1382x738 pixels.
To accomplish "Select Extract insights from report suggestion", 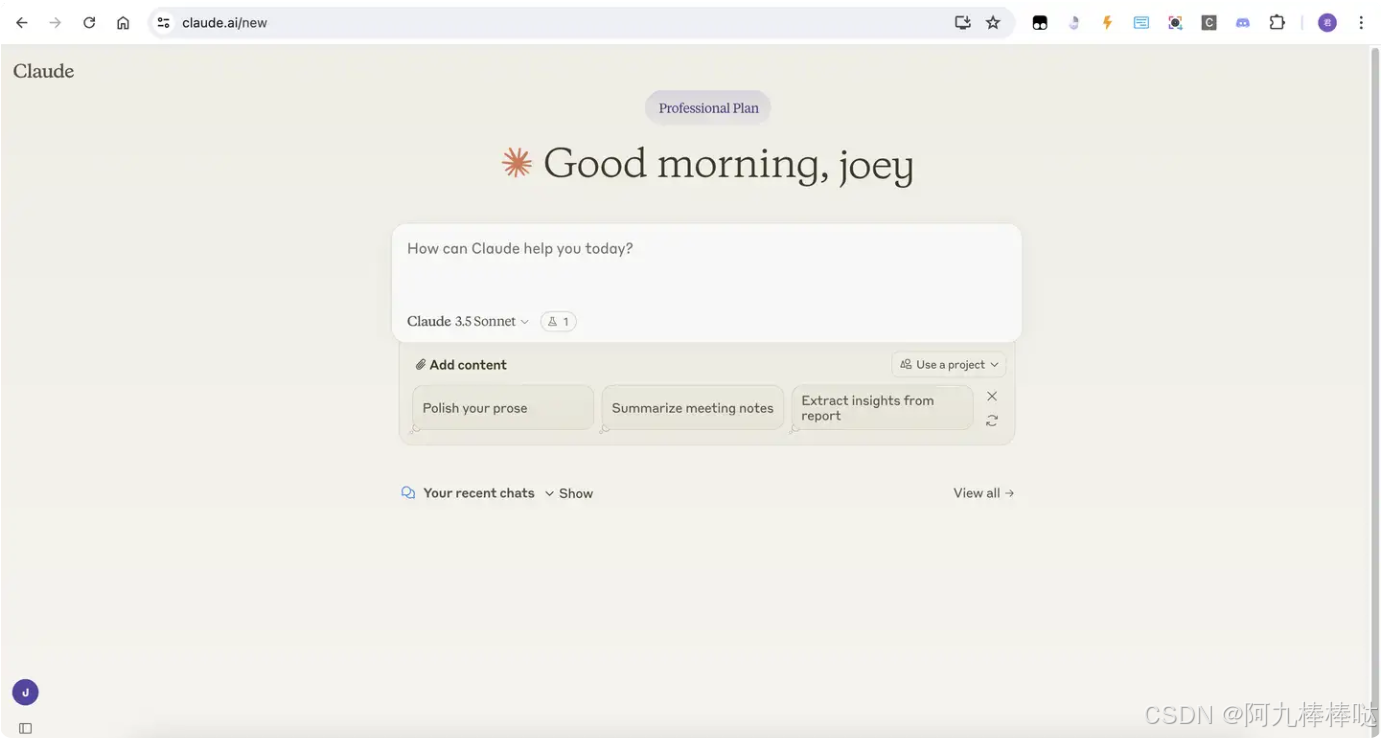I will tap(882, 408).
